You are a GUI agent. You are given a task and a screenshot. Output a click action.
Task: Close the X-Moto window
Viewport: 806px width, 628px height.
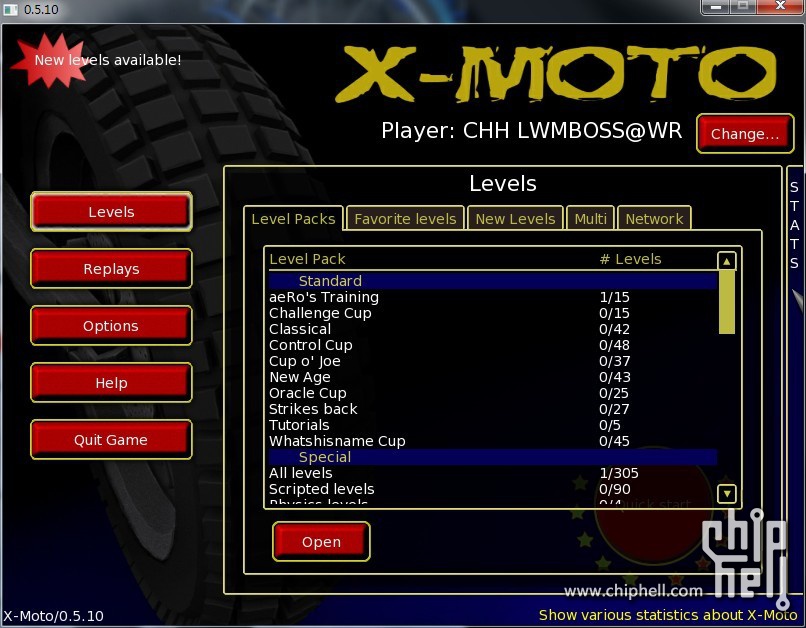[x=780, y=6]
